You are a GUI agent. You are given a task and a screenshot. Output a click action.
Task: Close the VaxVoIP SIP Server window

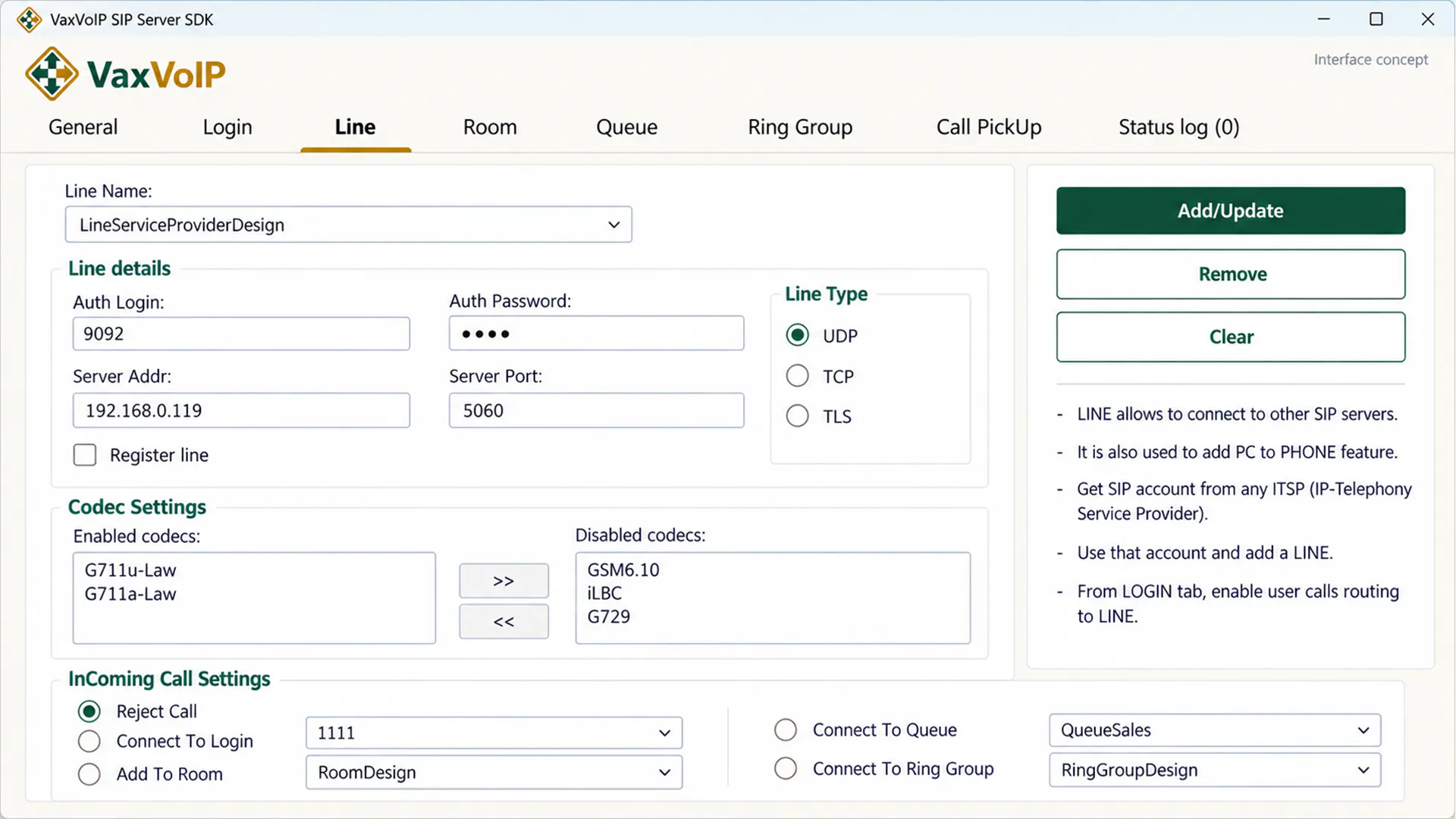coord(1428,19)
